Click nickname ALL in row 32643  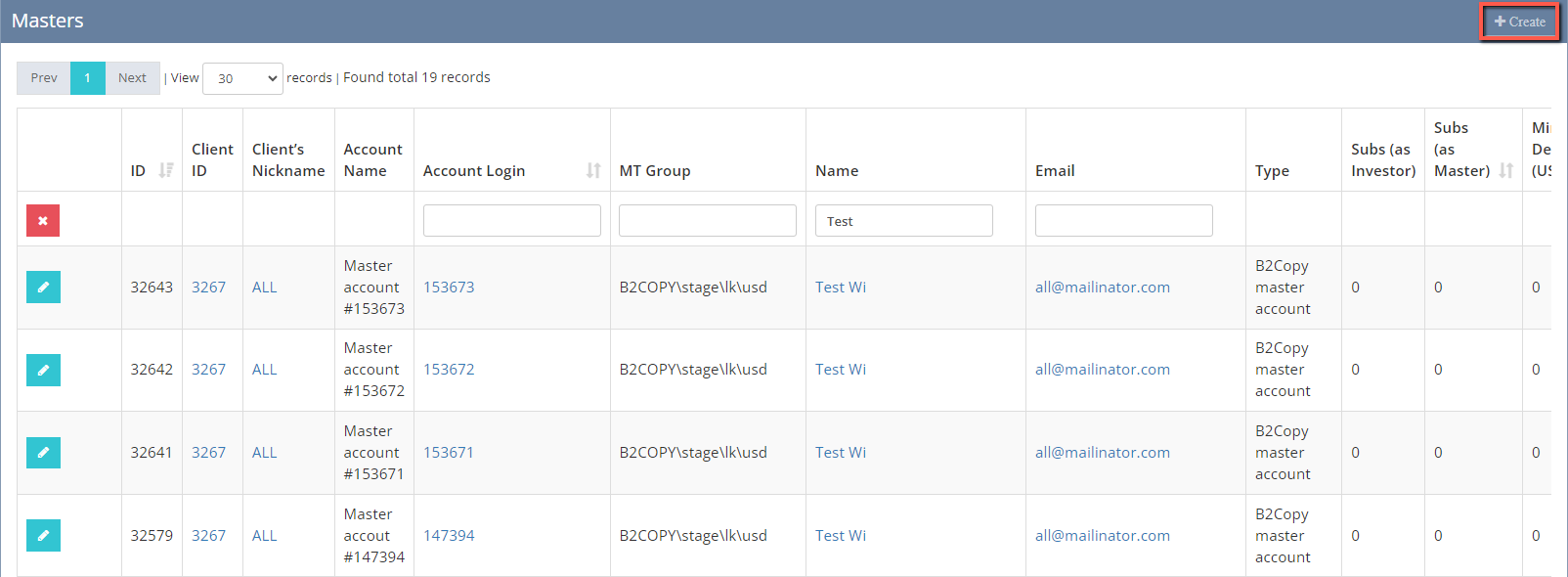pyautogui.click(x=265, y=287)
